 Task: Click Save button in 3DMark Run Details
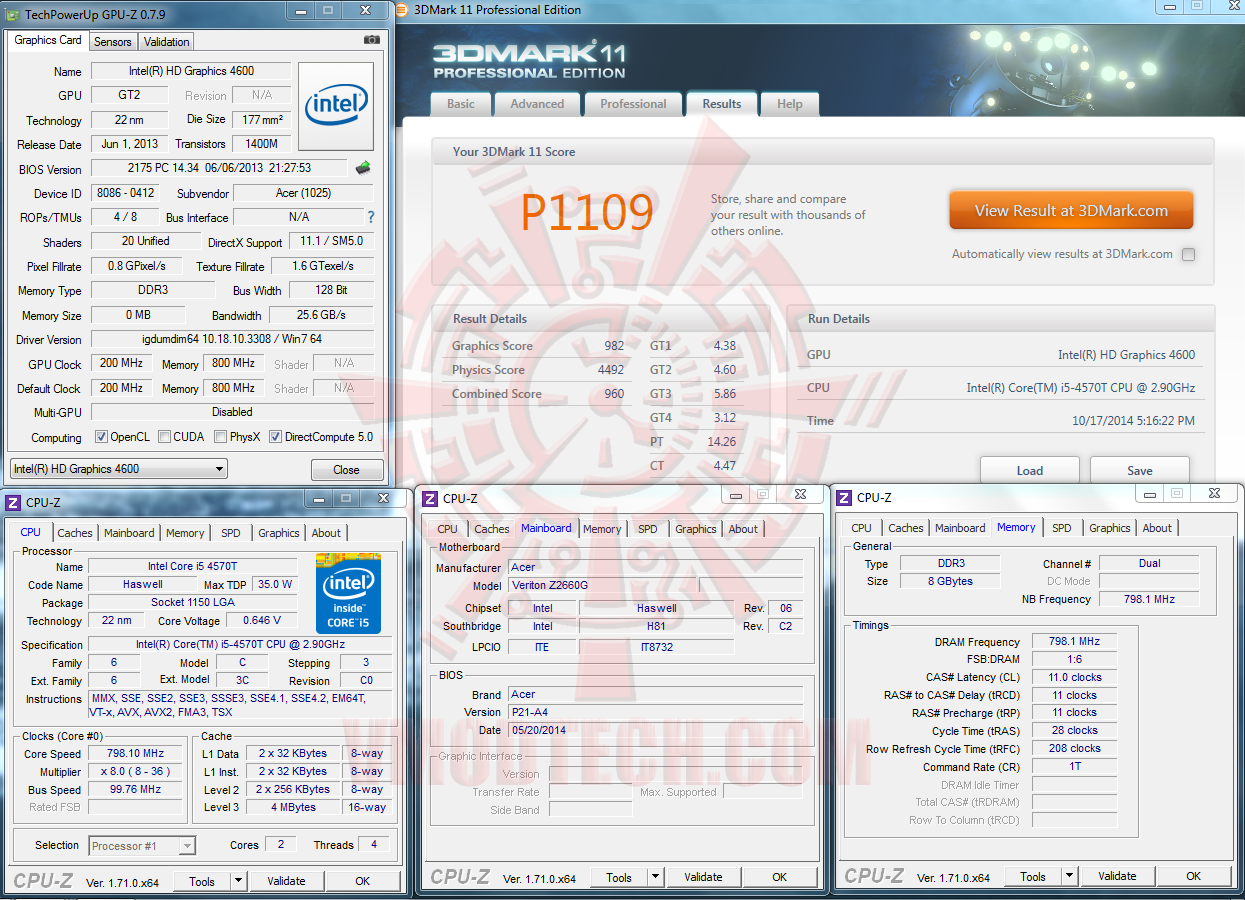tap(1140, 471)
